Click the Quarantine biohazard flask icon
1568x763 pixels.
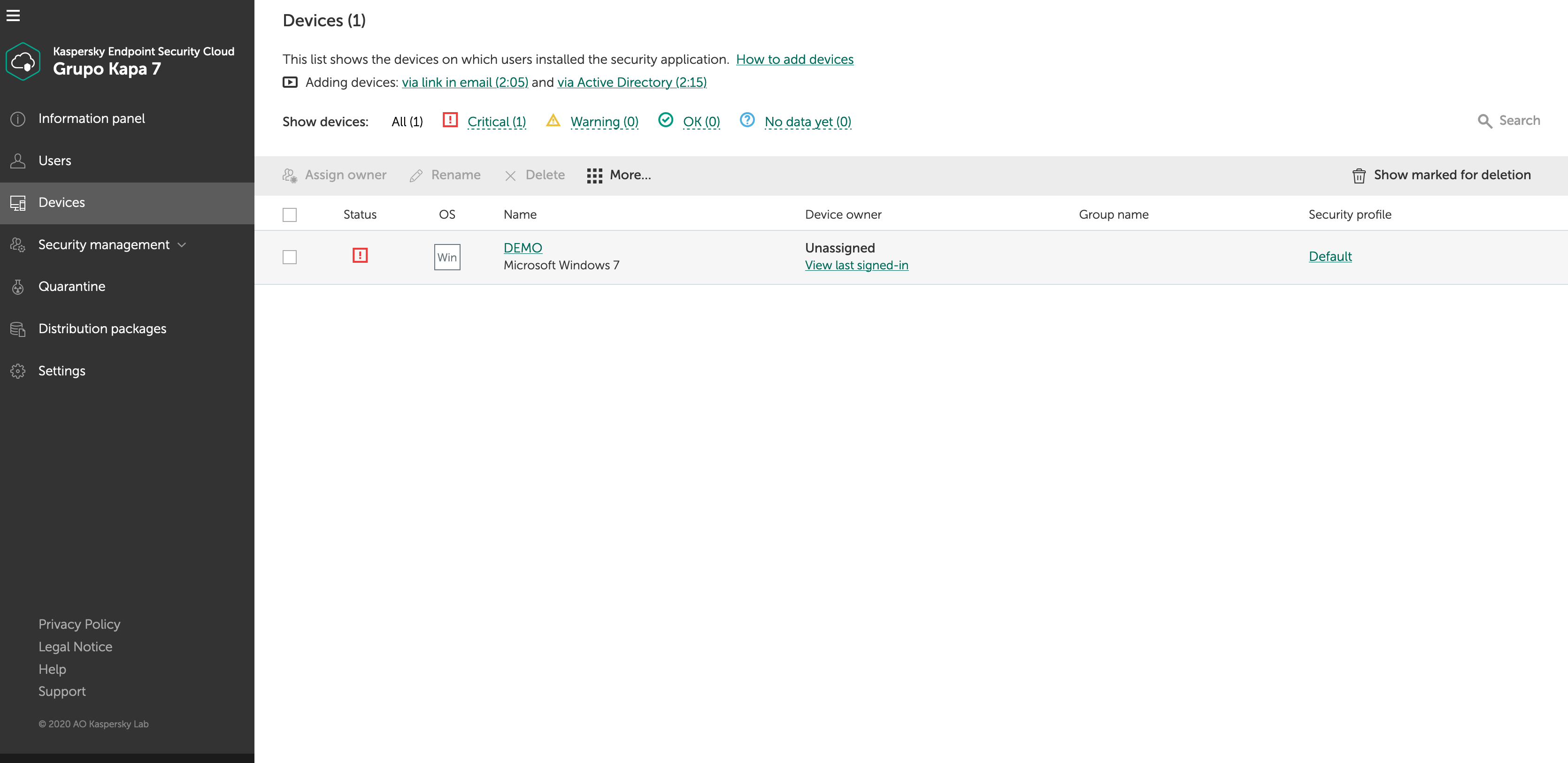pyautogui.click(x=18, y=287)
